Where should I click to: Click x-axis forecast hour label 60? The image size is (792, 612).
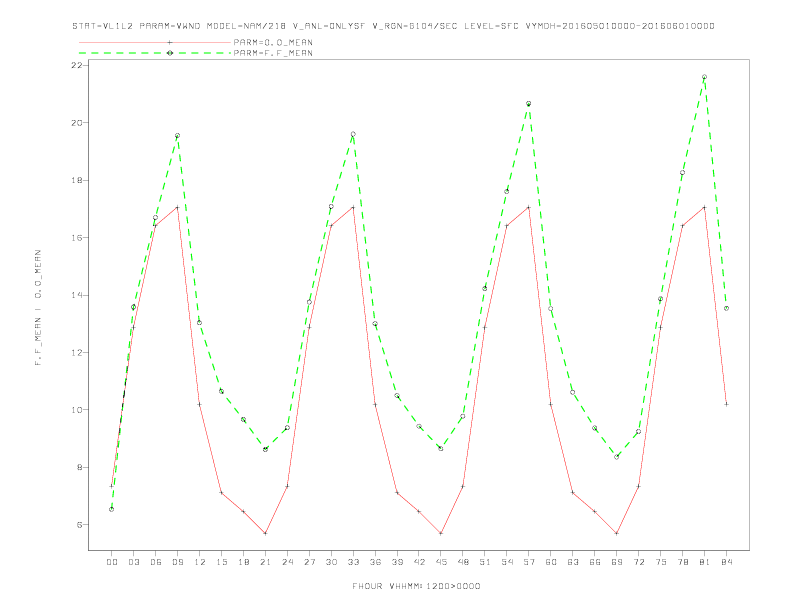(x=551, y=562)
